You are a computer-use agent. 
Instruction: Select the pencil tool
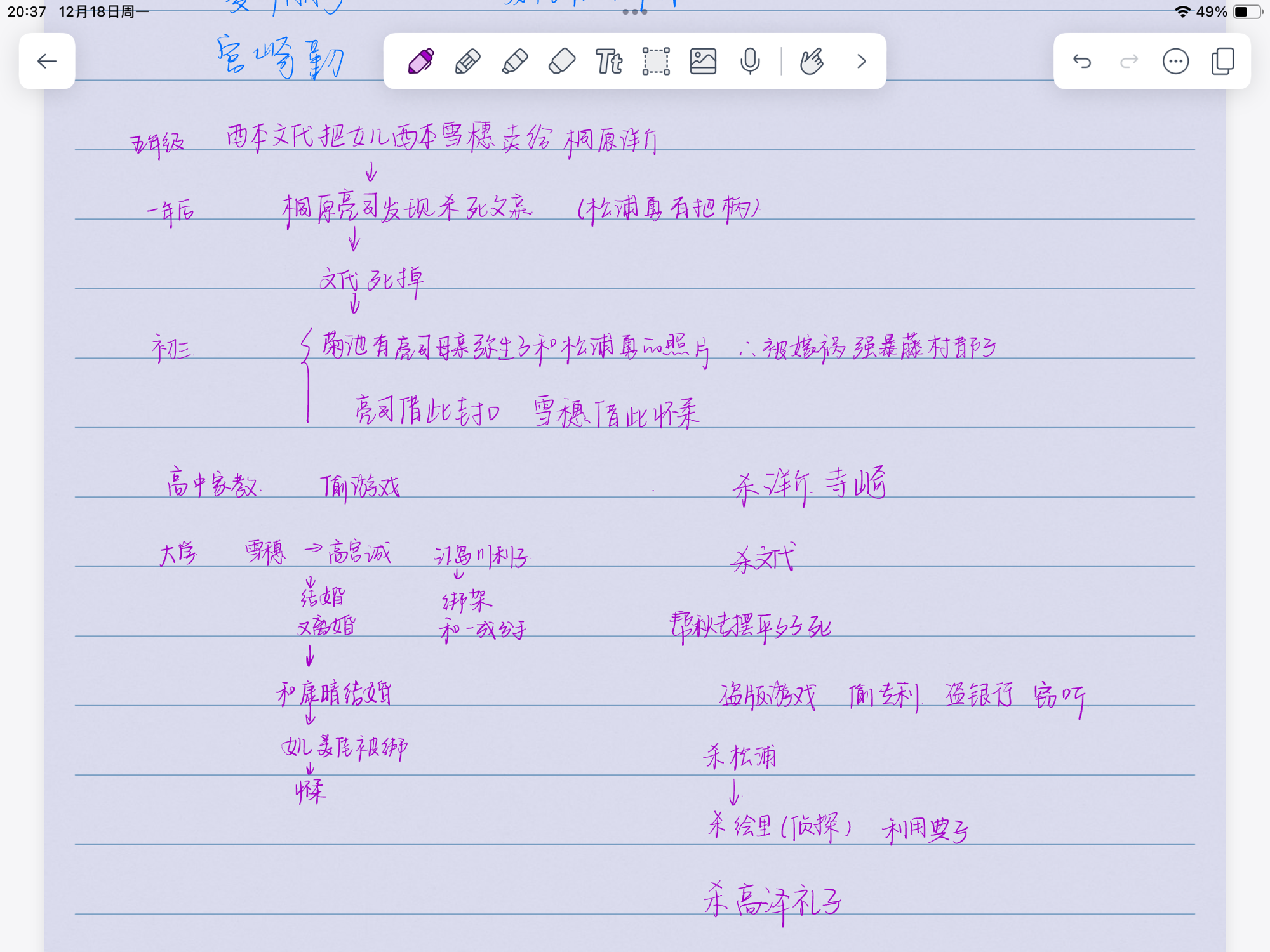468,62
